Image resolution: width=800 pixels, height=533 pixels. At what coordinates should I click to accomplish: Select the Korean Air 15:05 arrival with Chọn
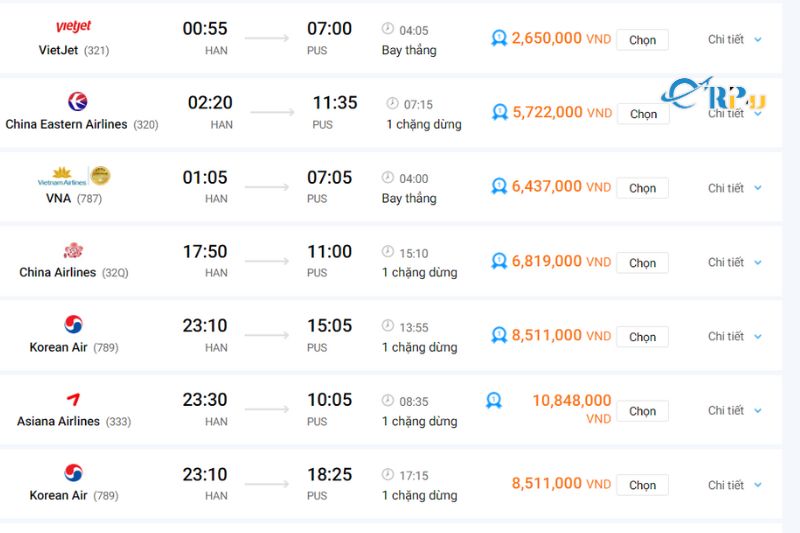642,337
